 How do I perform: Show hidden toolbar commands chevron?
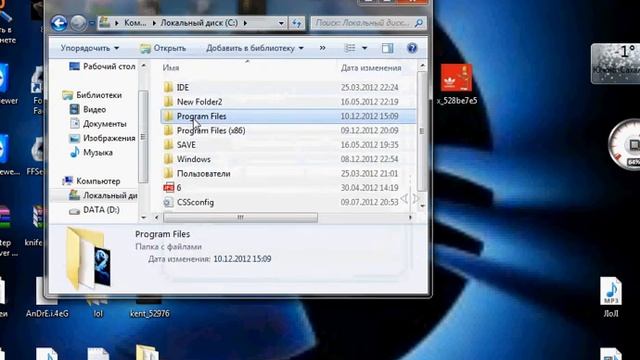tap(322, 48)
